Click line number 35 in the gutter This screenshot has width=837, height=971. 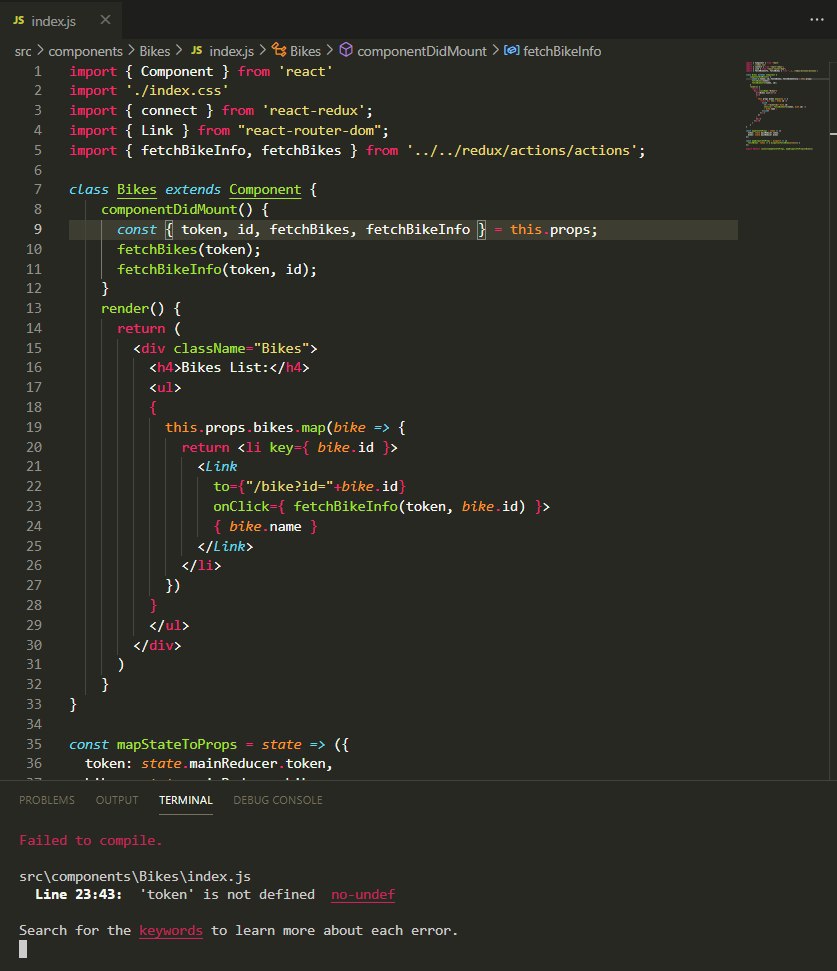pos(34,744)
